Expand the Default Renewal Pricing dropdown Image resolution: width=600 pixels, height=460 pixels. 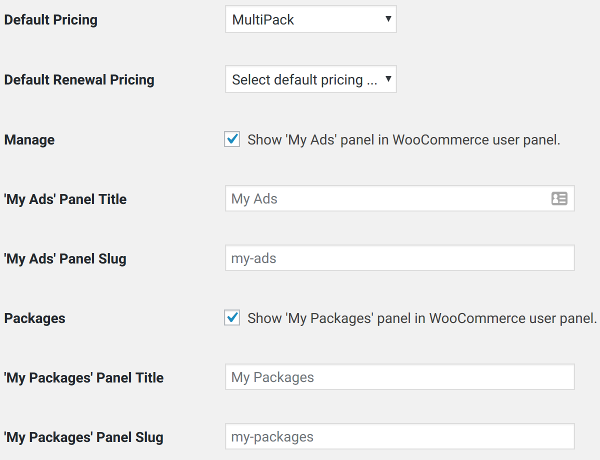point(311,79)
